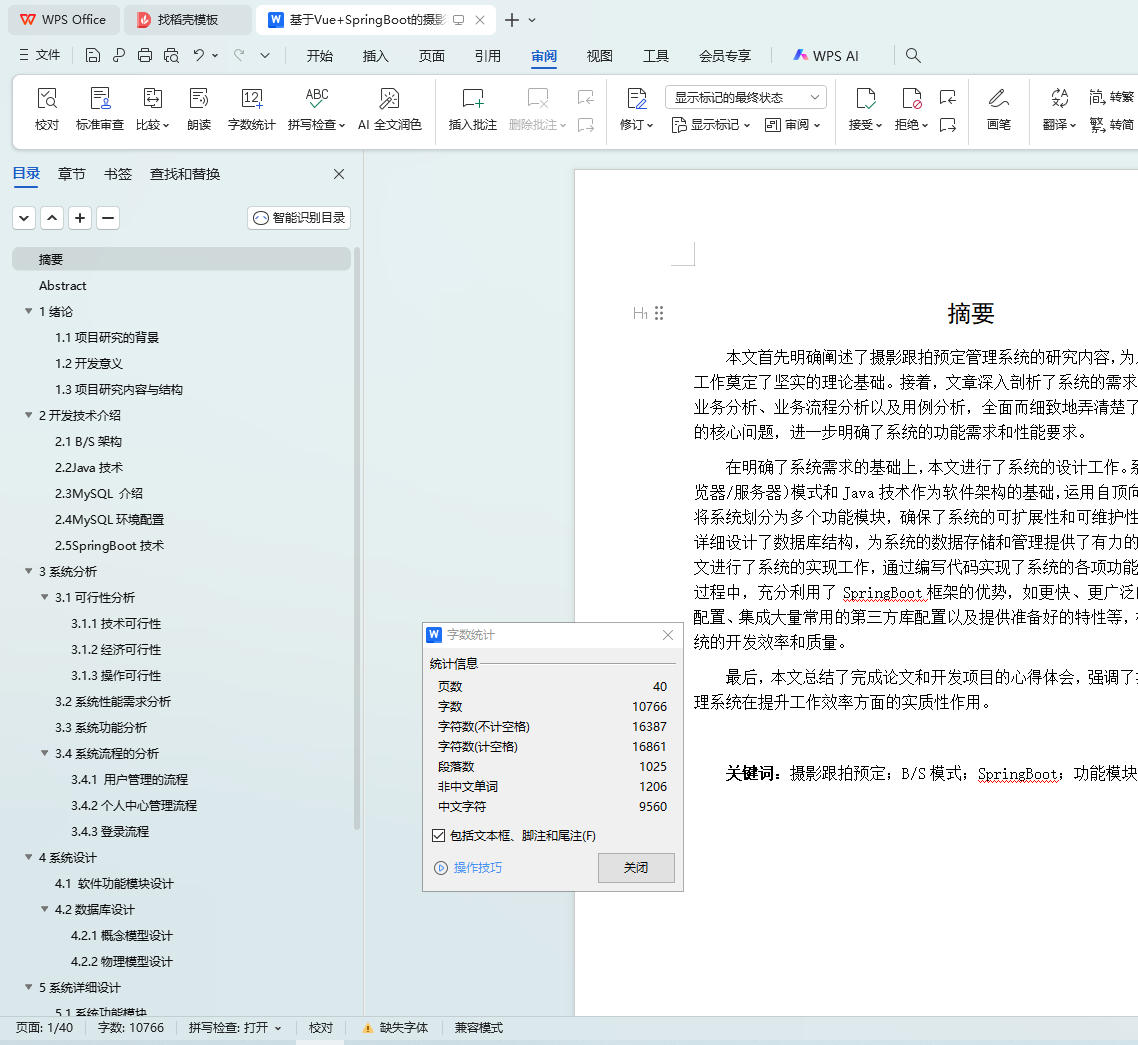Viewport: 1138px width, 1045px height.
Task: Click the minus collapse outline level button
Action: click(107, 218)
